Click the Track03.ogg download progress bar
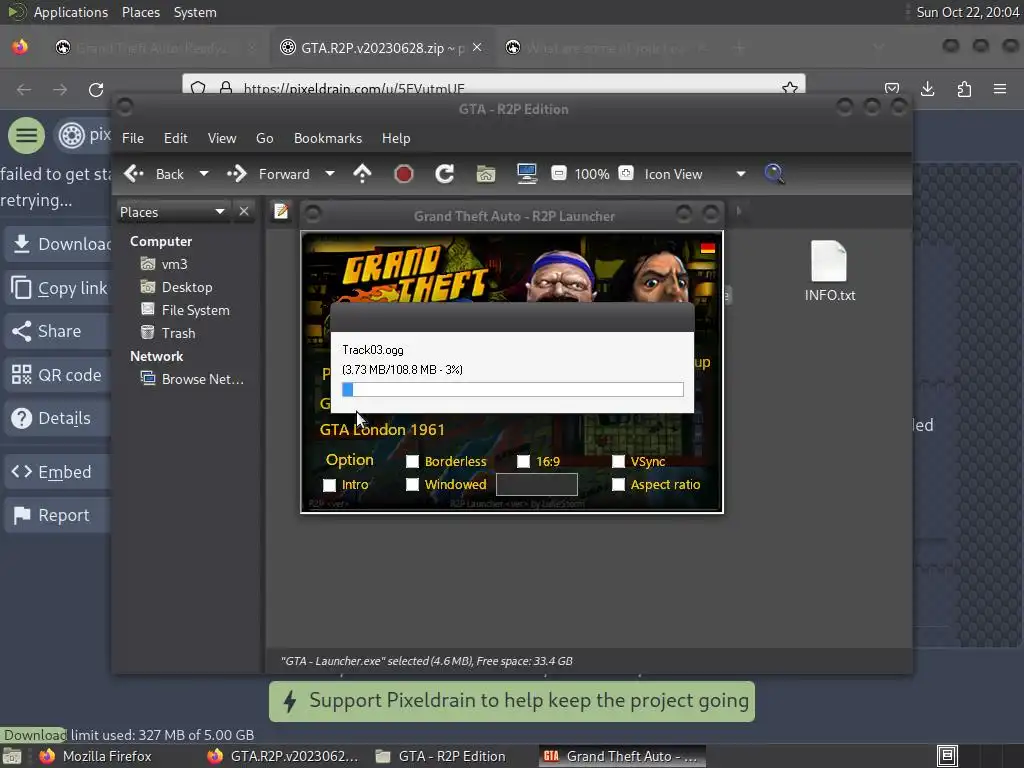This screenshot has width=1024, height=768. pos(513,390)
